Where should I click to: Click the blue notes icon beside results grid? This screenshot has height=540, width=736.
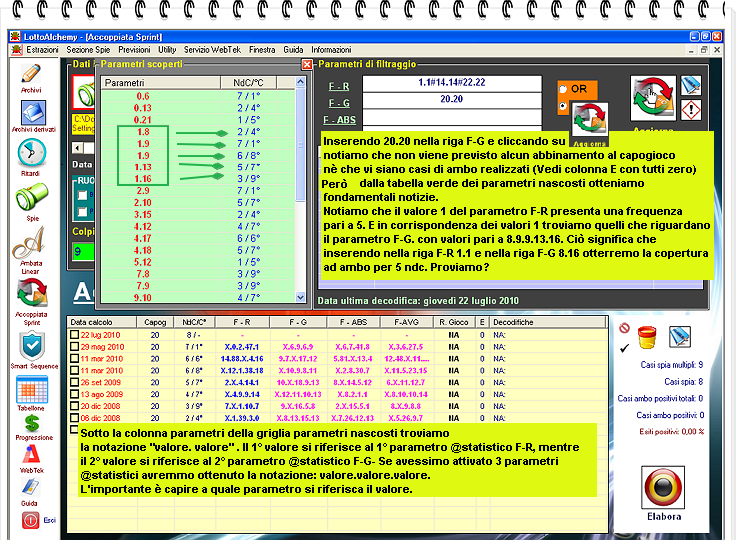(x=680, y=337)
